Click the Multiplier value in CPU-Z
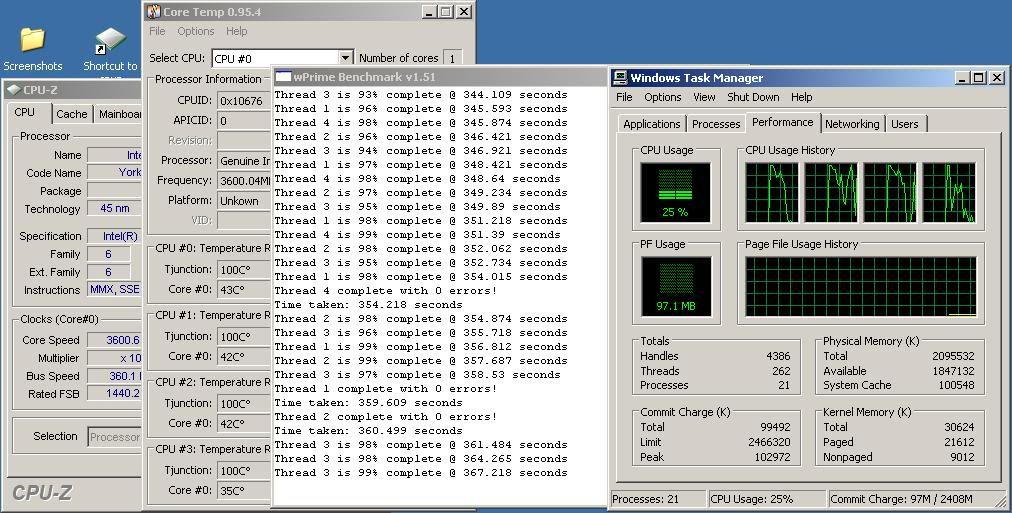This screenshot has height=513, width=1012. point(114,358)
